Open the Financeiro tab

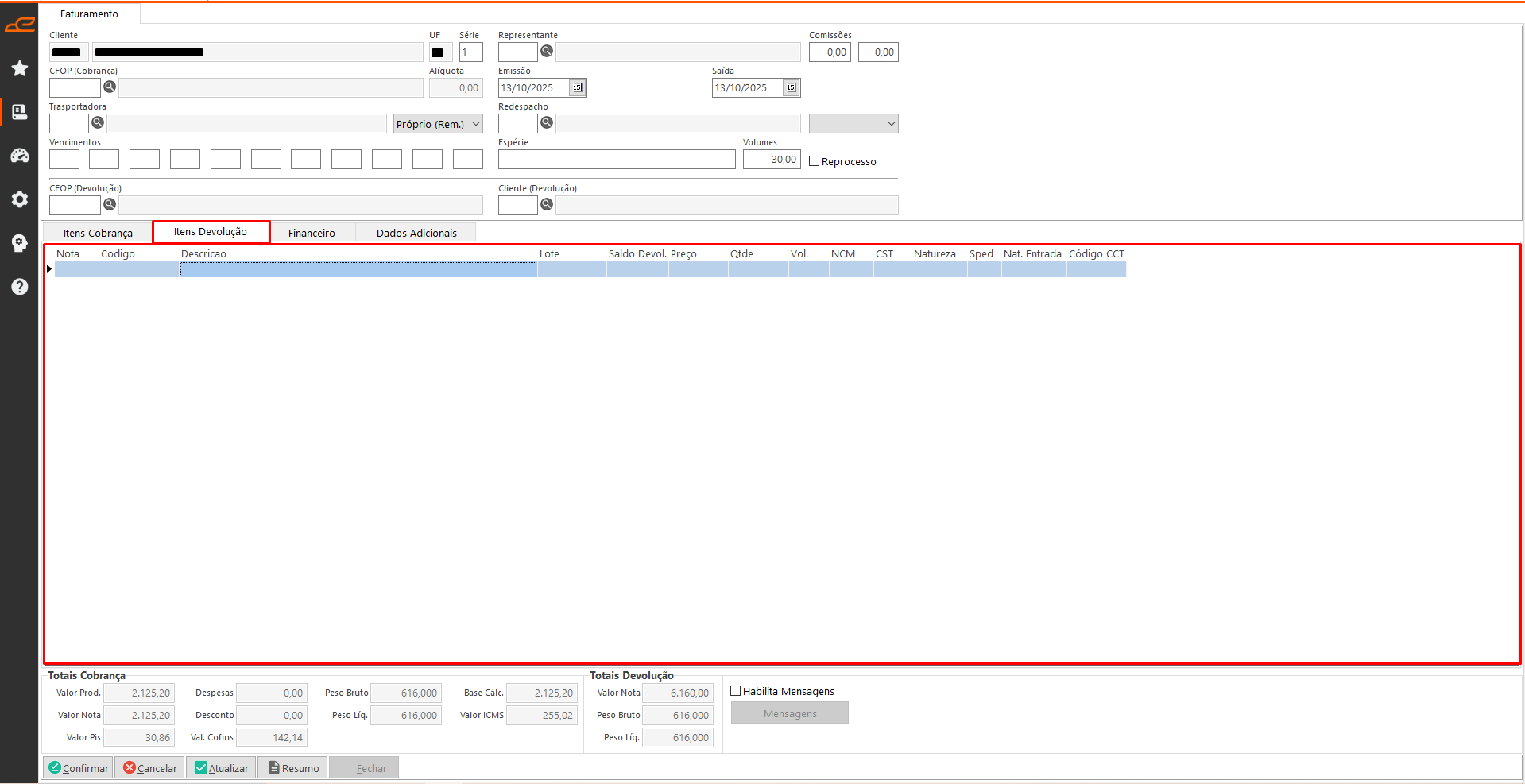click(x=312, y=233)
